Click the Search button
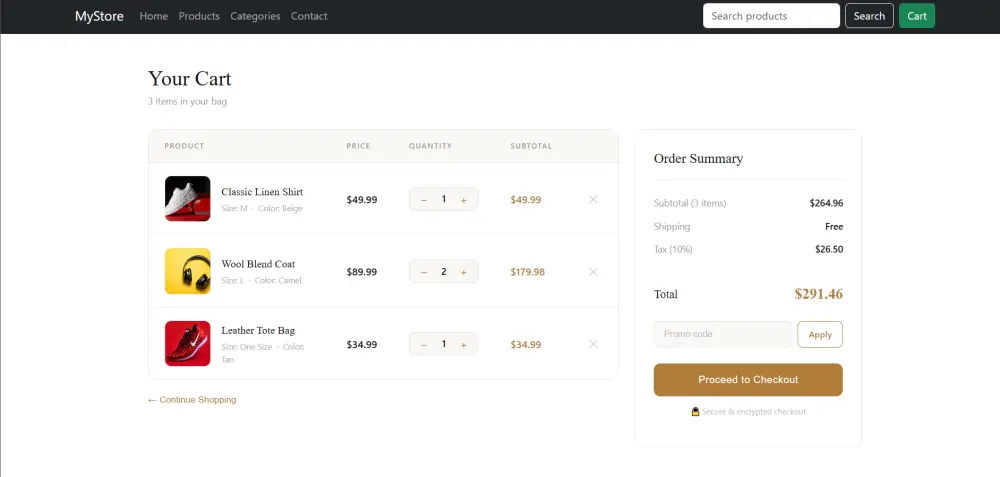 click(869, 16)
